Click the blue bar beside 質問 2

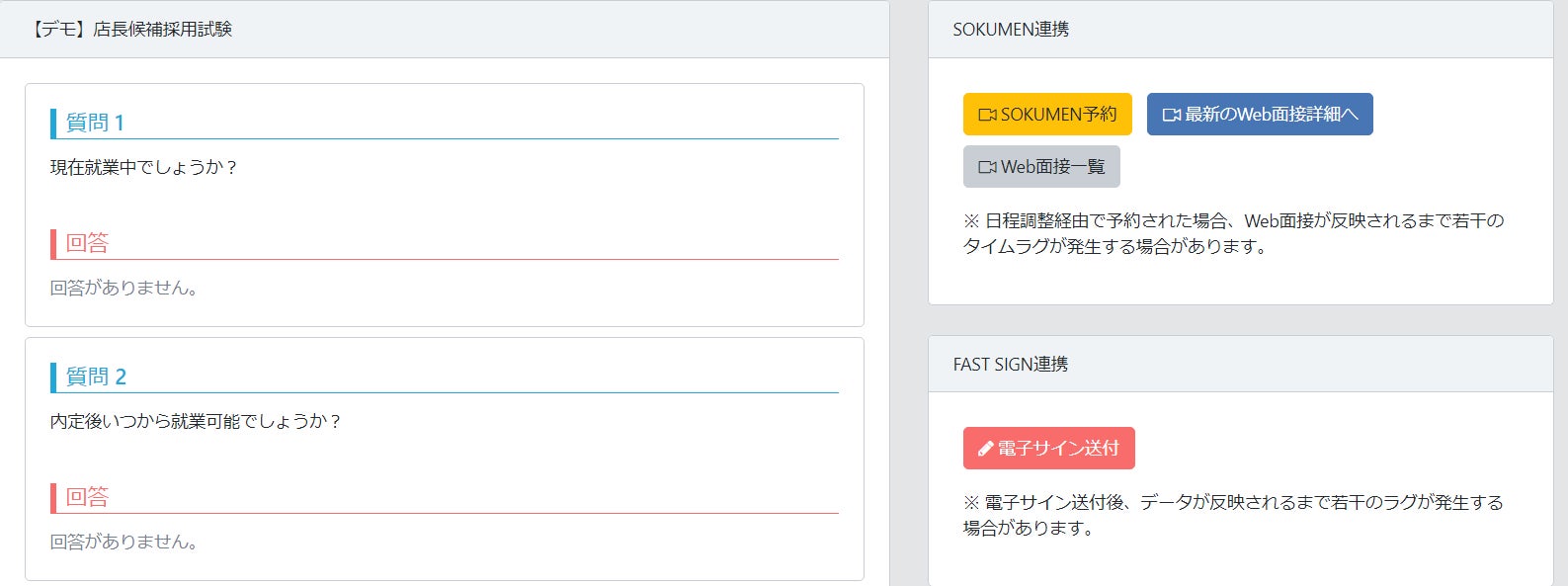click(53, 377)
